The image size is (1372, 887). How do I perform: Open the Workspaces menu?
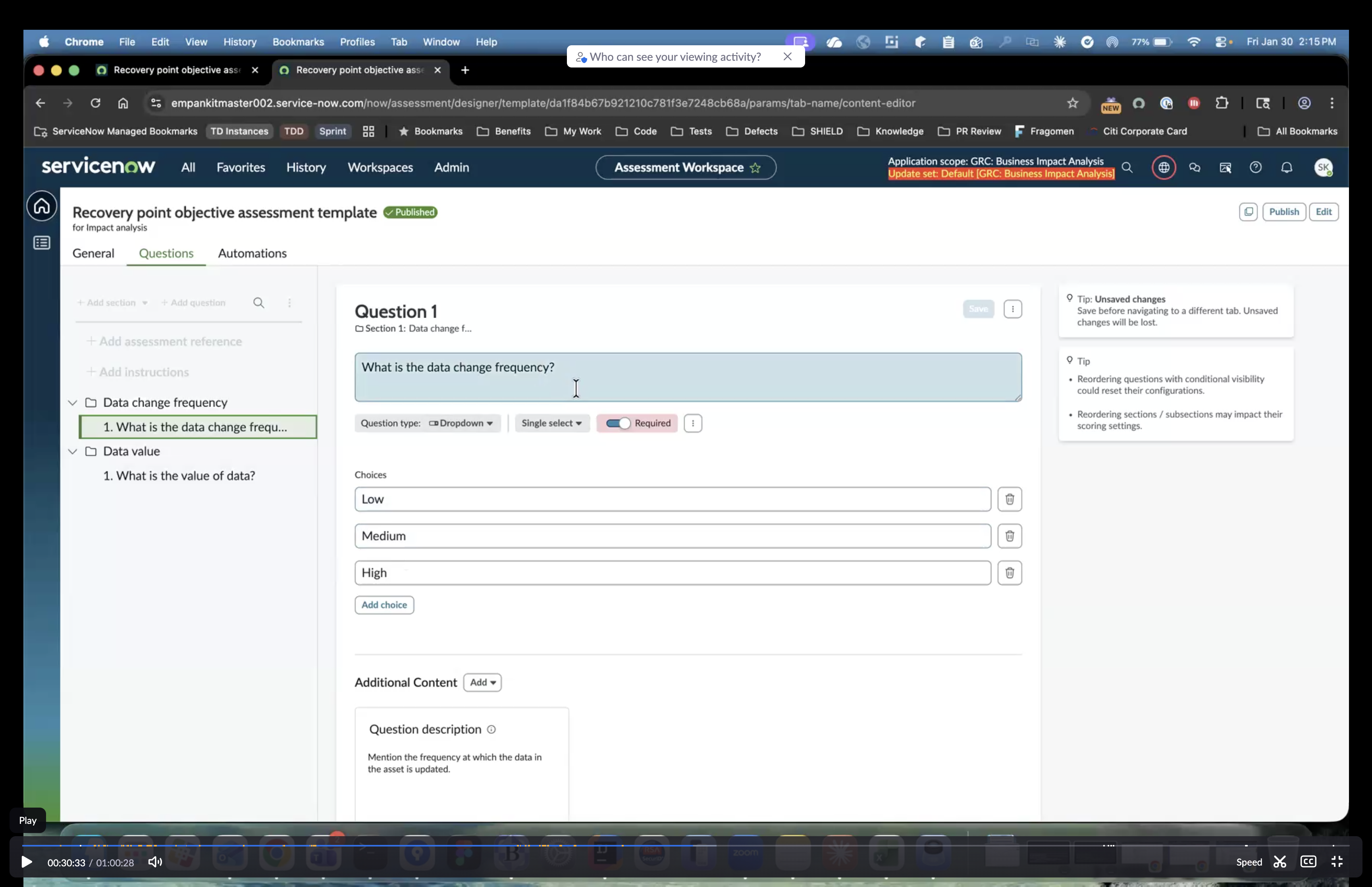[x=380, y=168]
